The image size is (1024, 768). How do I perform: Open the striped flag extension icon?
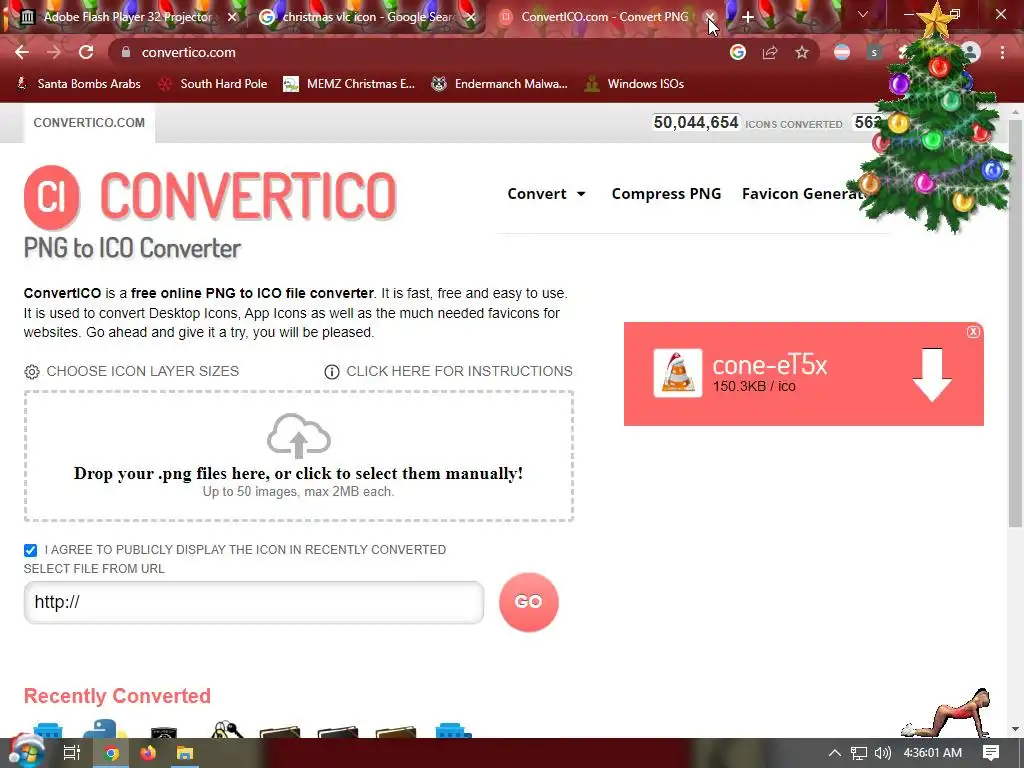(x=842, y=52)
